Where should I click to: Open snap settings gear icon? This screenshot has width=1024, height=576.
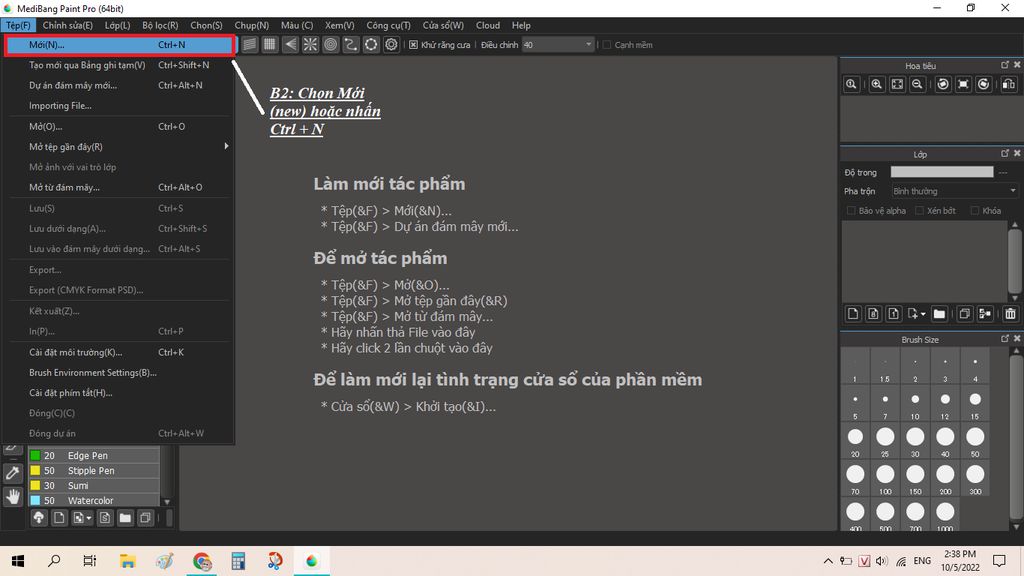click(x=391, y=44)
